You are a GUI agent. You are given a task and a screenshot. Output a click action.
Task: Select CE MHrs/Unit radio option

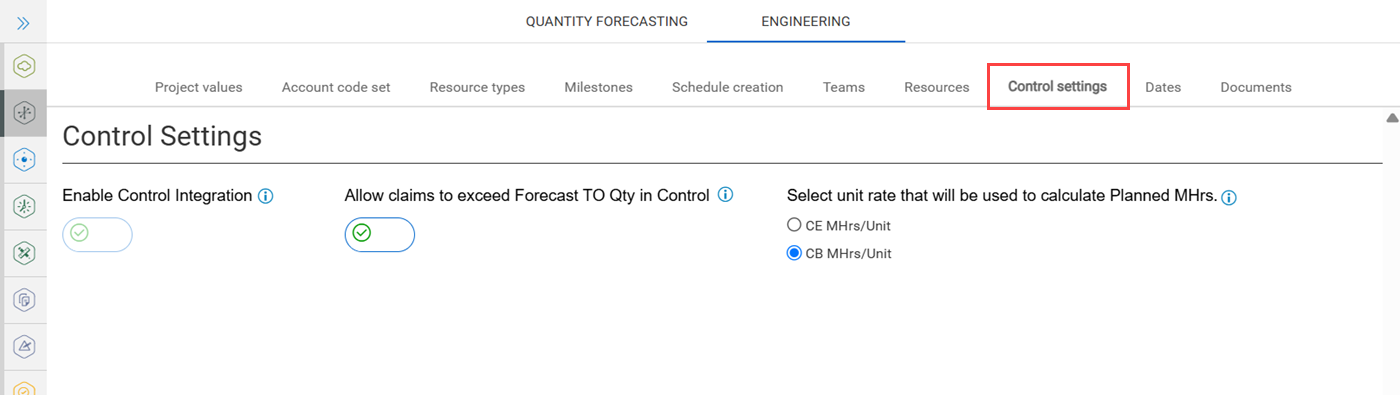[794, 225]
